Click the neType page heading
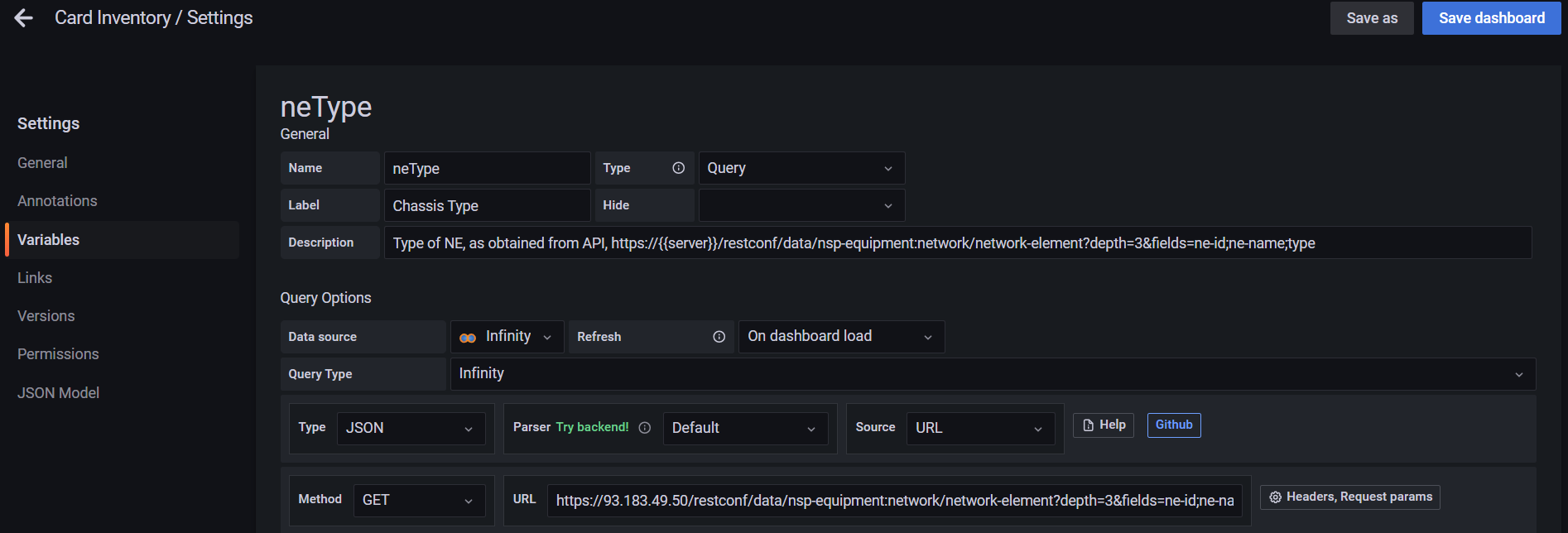 326,107
